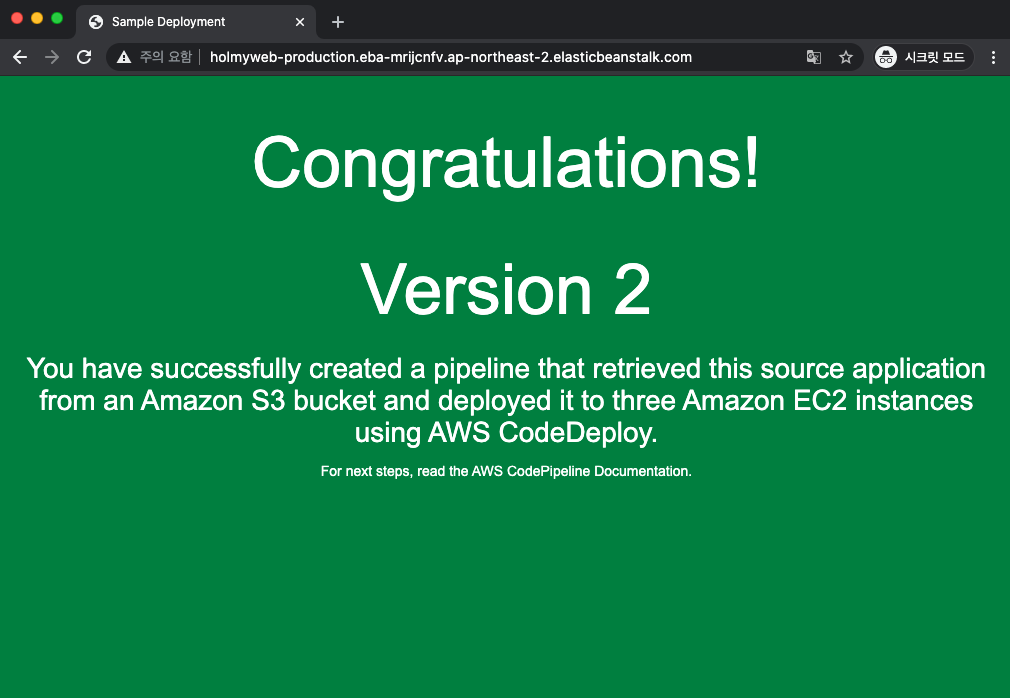Viewport: 1010px width, 698px height.
Task: Reload the Sample Deployment page
Action: click(x=84, y=57)
